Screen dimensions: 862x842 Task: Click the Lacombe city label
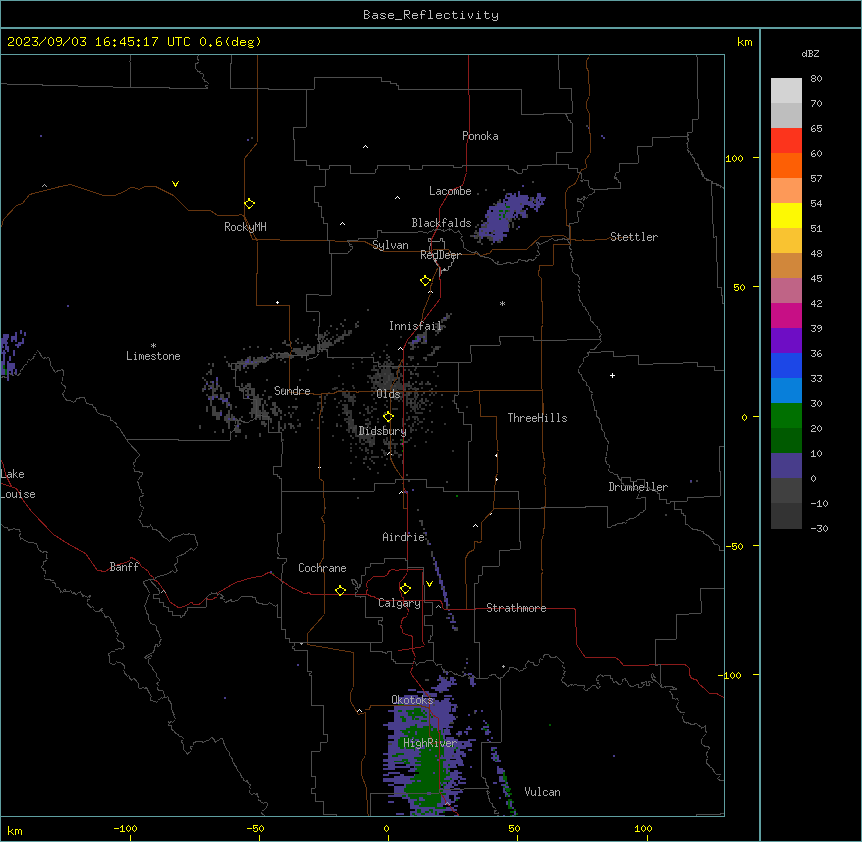450,191
